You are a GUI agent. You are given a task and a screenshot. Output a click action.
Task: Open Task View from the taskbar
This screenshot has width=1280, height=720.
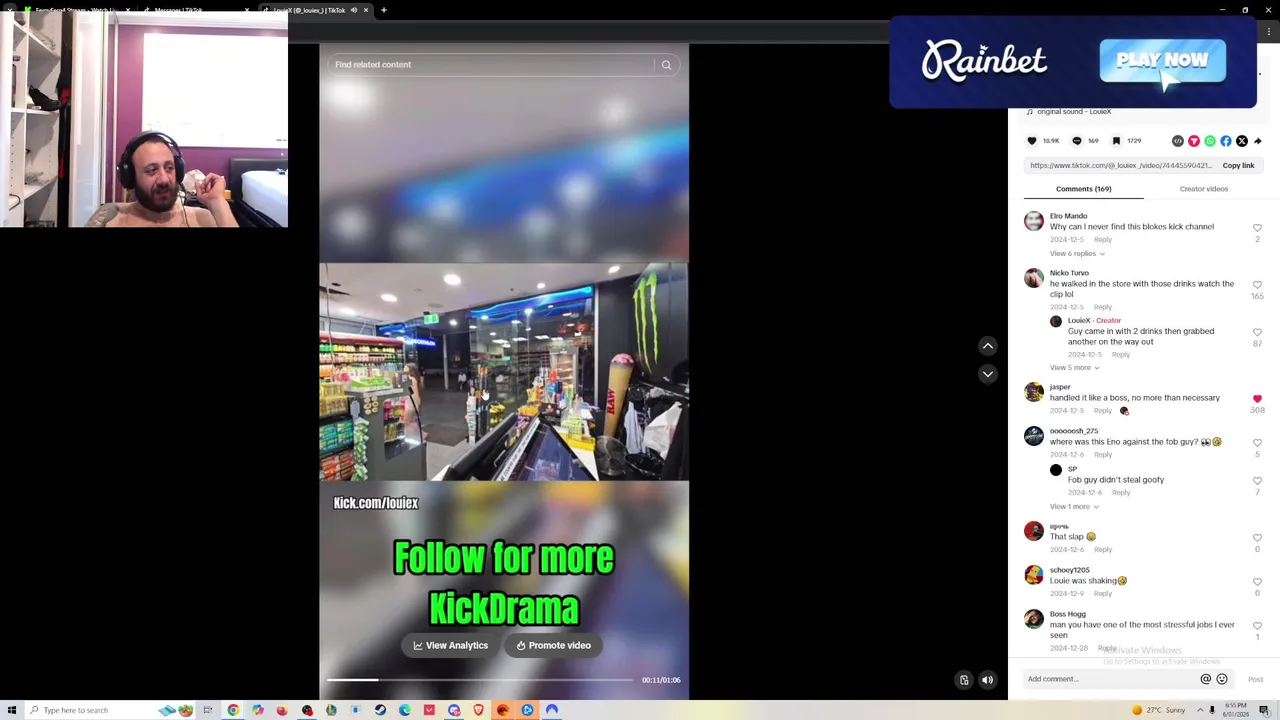[x=208, y=711]
